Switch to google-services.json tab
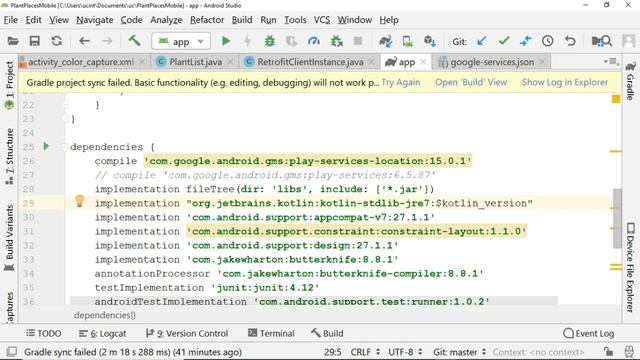 pyautogui.click(x=492, y=62)
